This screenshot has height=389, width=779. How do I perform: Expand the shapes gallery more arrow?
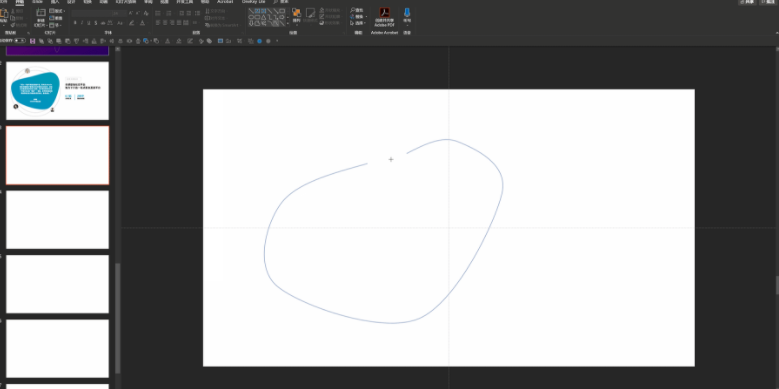[x=288, y=23]
